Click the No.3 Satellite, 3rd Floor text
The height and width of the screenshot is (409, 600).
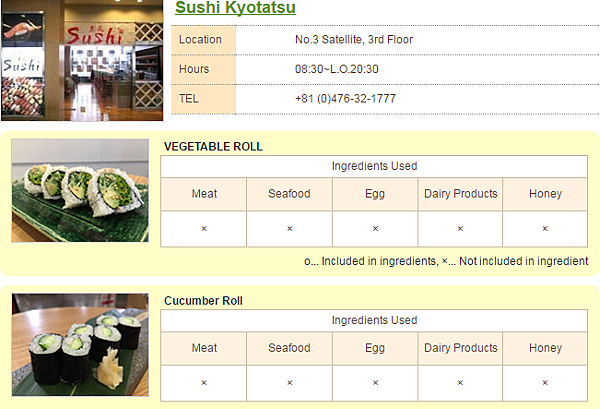click(x=354, y=39)
